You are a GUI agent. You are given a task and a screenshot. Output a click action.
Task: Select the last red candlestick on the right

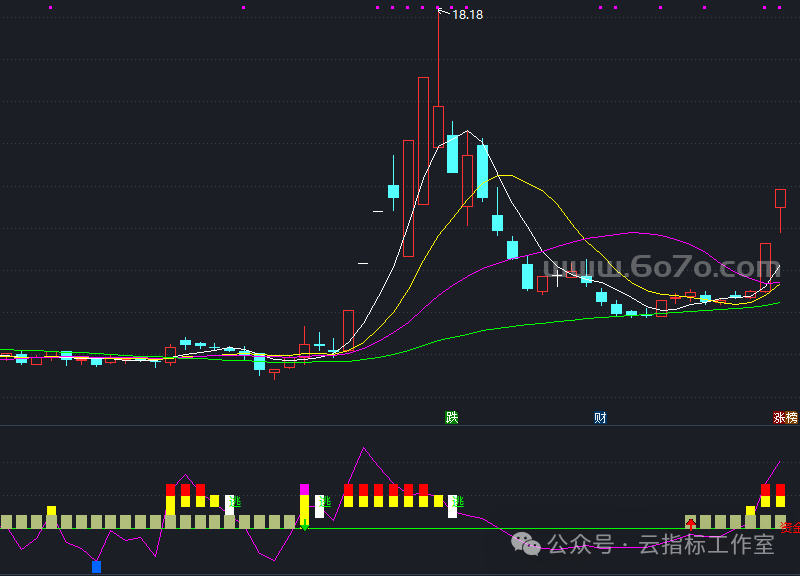[x=780, y=198]
